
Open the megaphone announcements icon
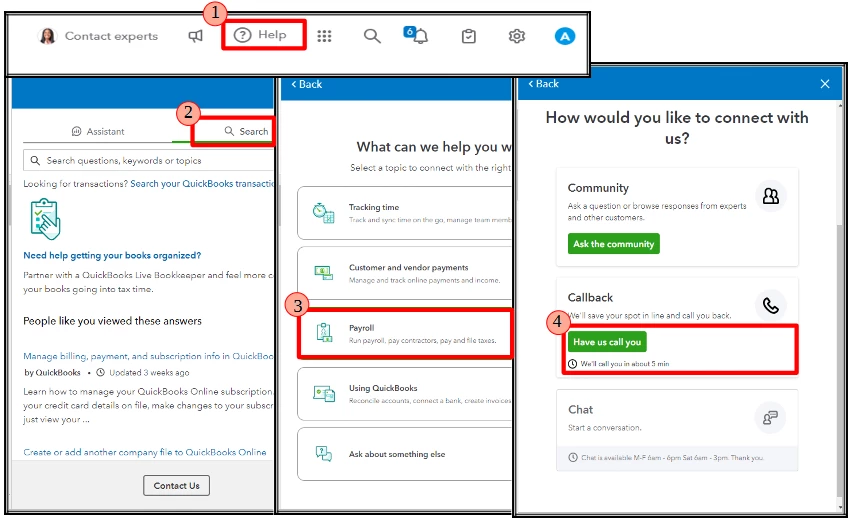point(195,36)
